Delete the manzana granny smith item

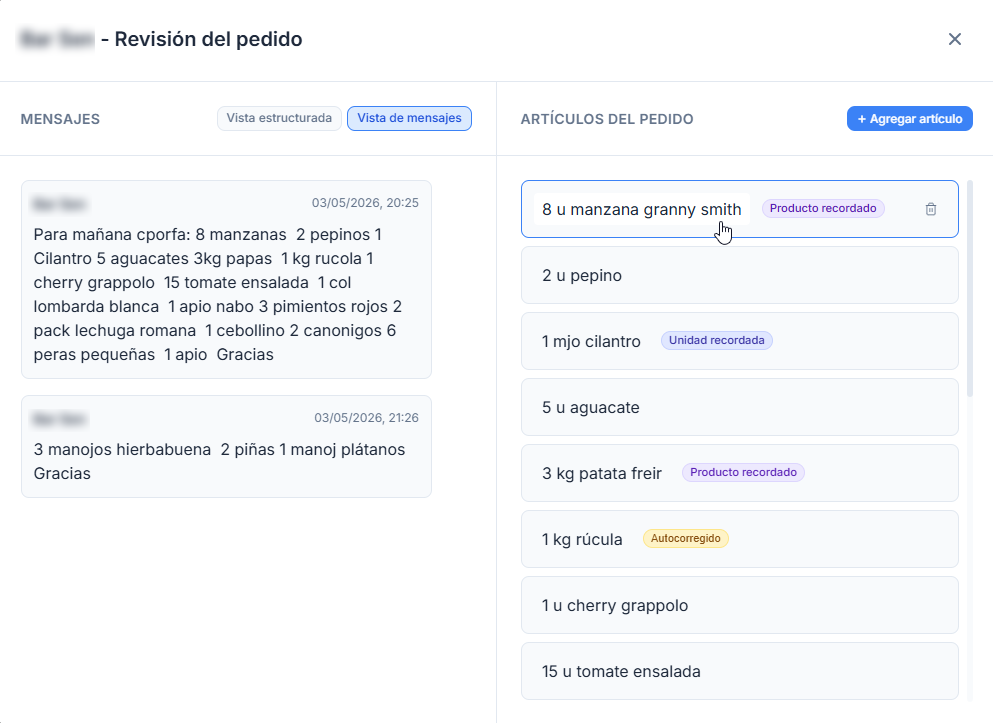(x=930, y=209)
